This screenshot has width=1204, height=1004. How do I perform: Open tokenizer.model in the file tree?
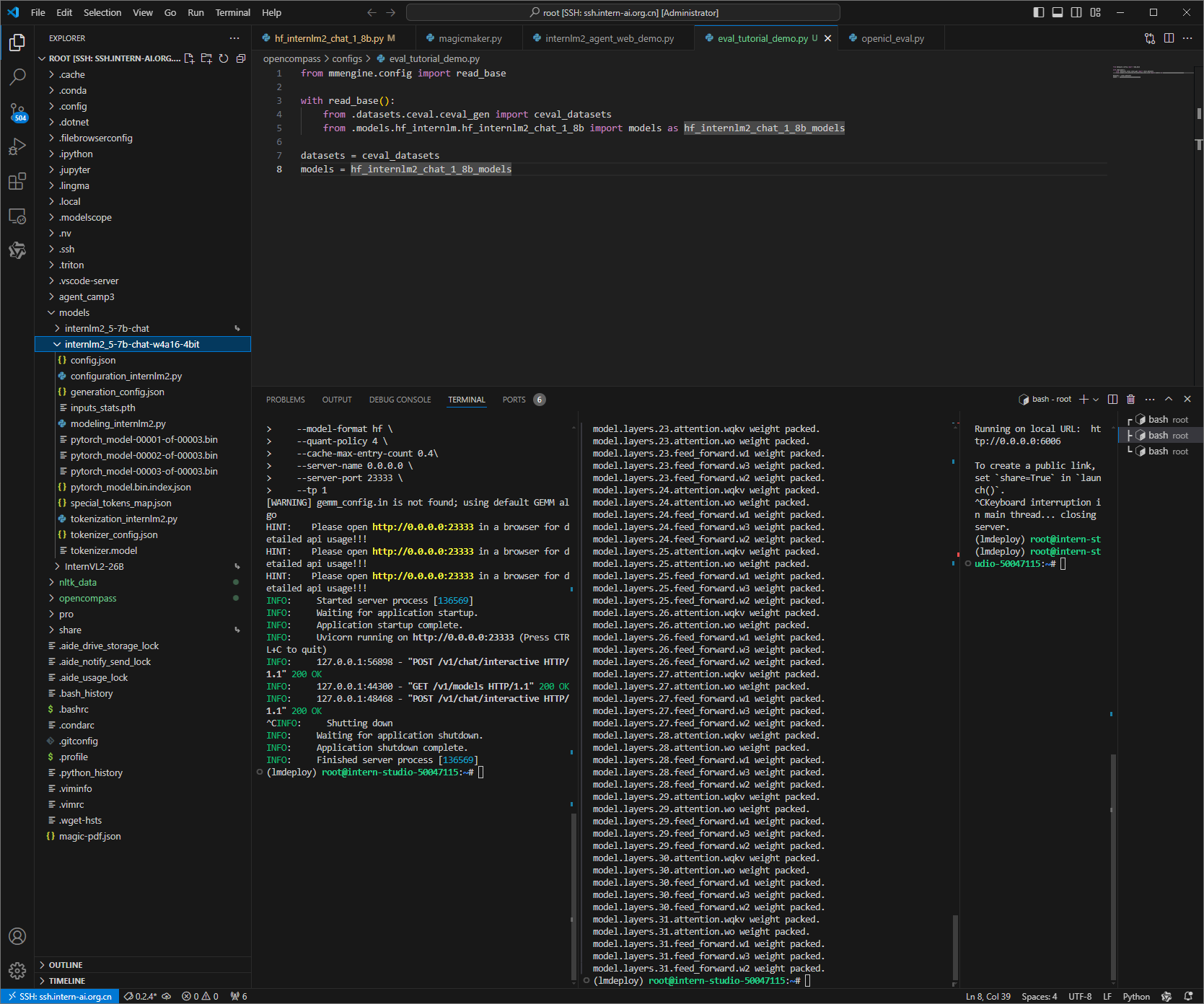[x=143, y=550]
